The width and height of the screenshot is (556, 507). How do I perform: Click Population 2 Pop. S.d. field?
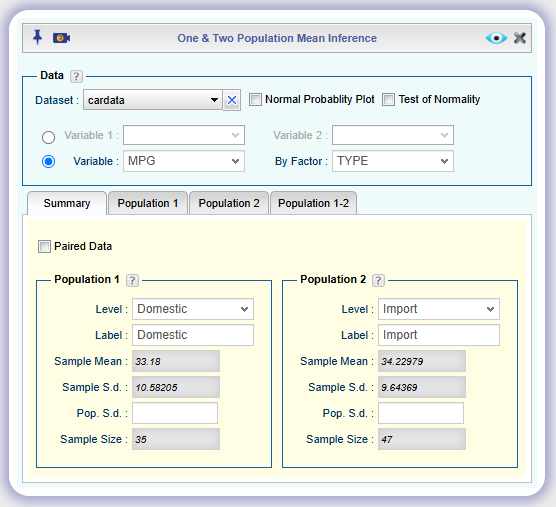point(421,413)
